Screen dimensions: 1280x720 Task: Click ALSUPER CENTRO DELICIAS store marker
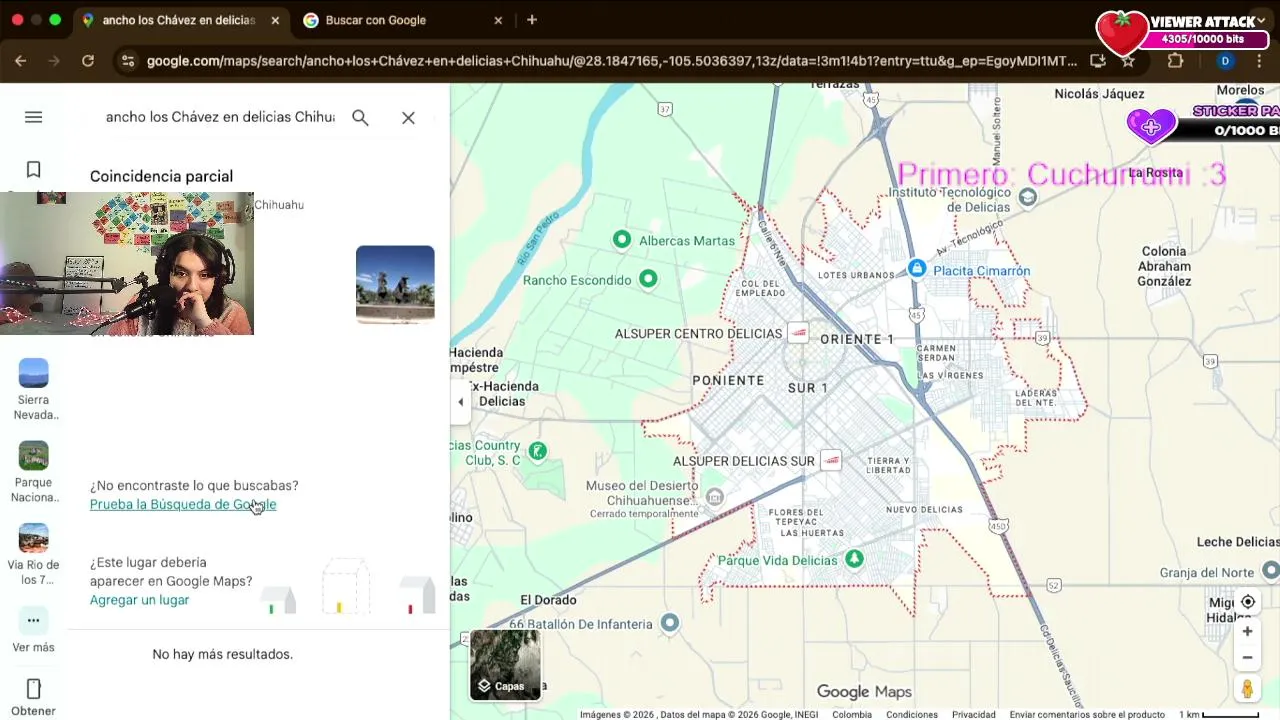point(798,332)
